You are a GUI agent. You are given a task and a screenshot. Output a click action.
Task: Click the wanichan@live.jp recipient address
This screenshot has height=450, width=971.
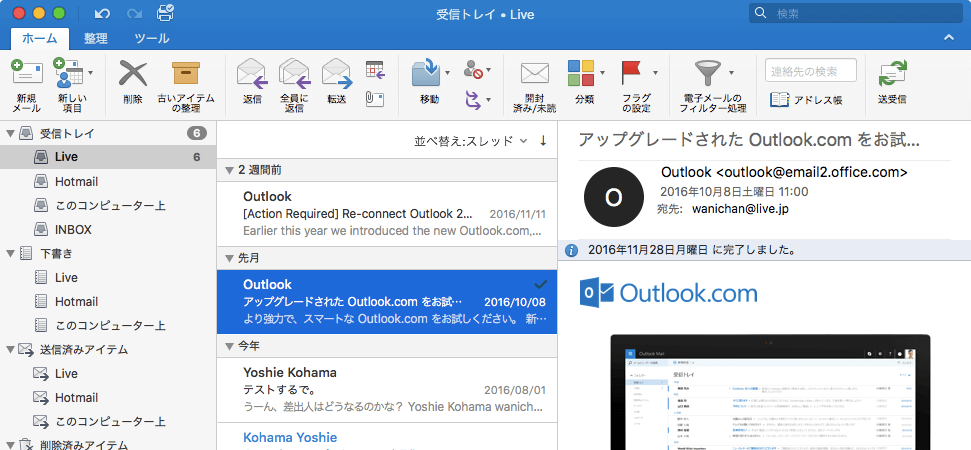pyautogui.click(x=740, y=209)
